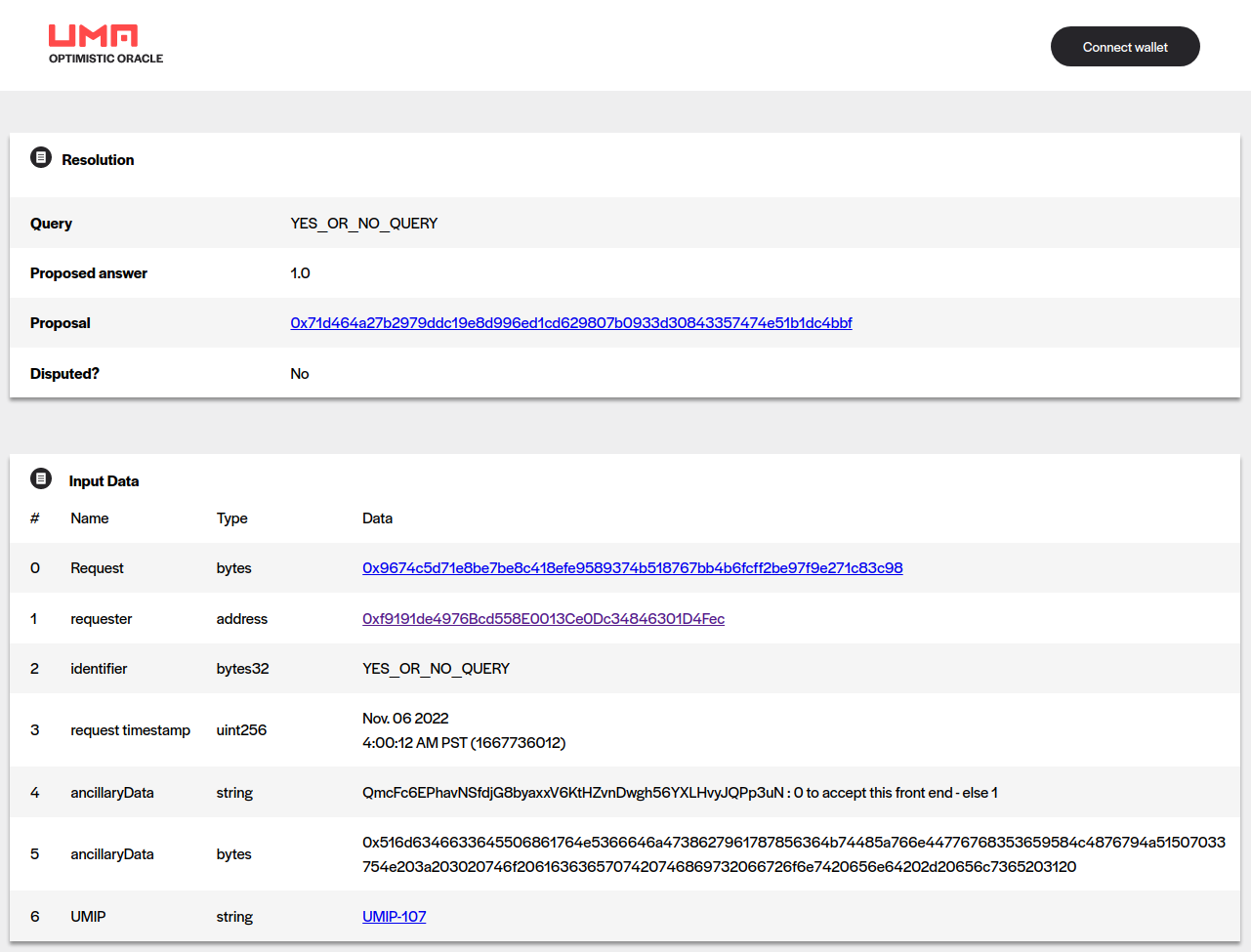Click the Query row label

[51, 224]
